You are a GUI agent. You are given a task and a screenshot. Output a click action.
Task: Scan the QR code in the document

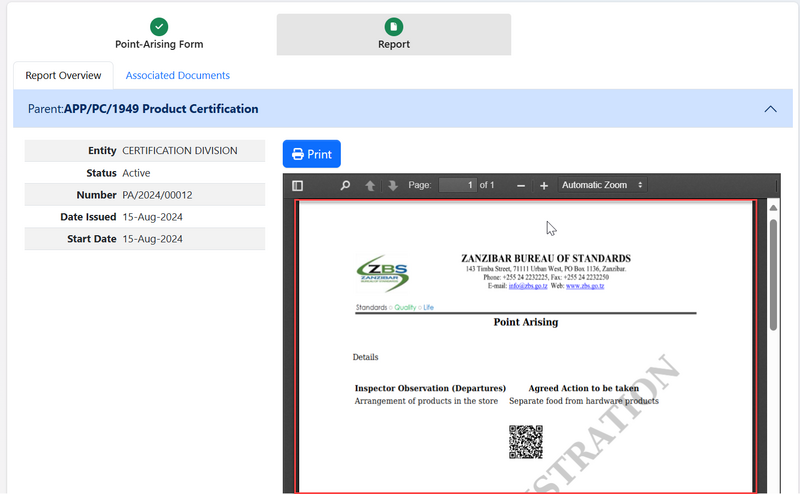(x=526, y=441)
